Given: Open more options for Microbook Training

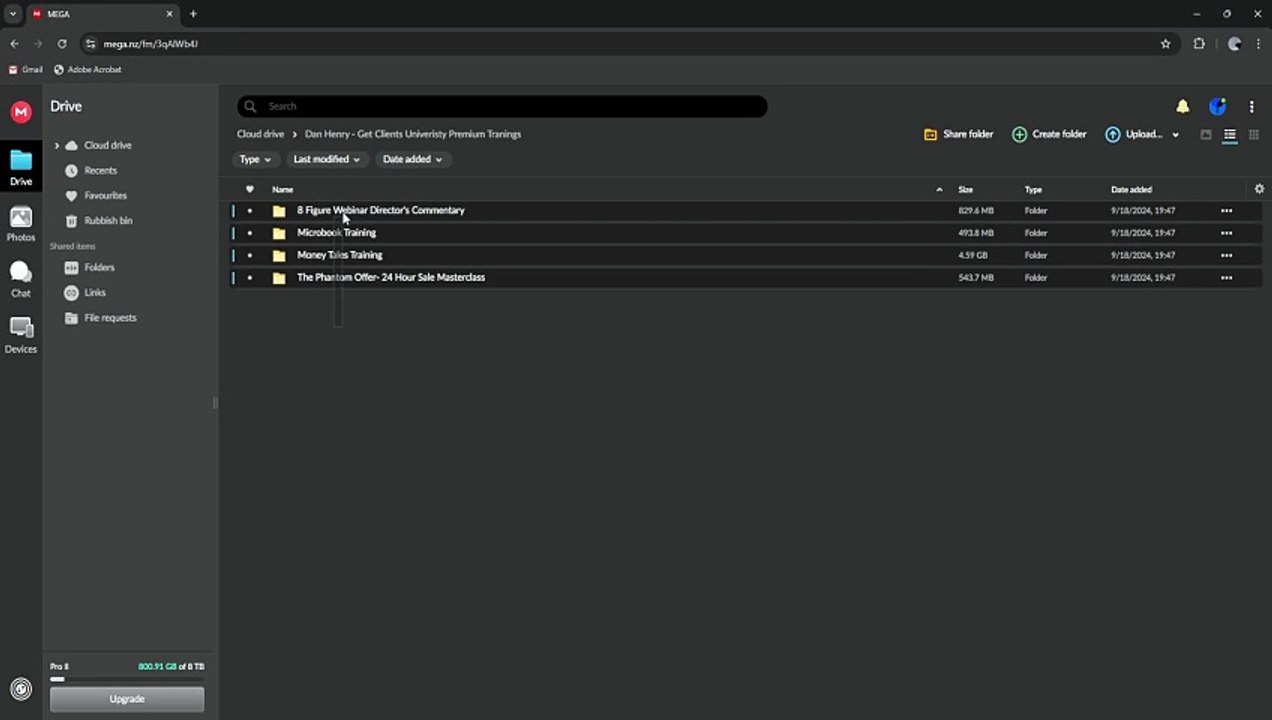Looking at the screenshot, I should point(1226,233).
